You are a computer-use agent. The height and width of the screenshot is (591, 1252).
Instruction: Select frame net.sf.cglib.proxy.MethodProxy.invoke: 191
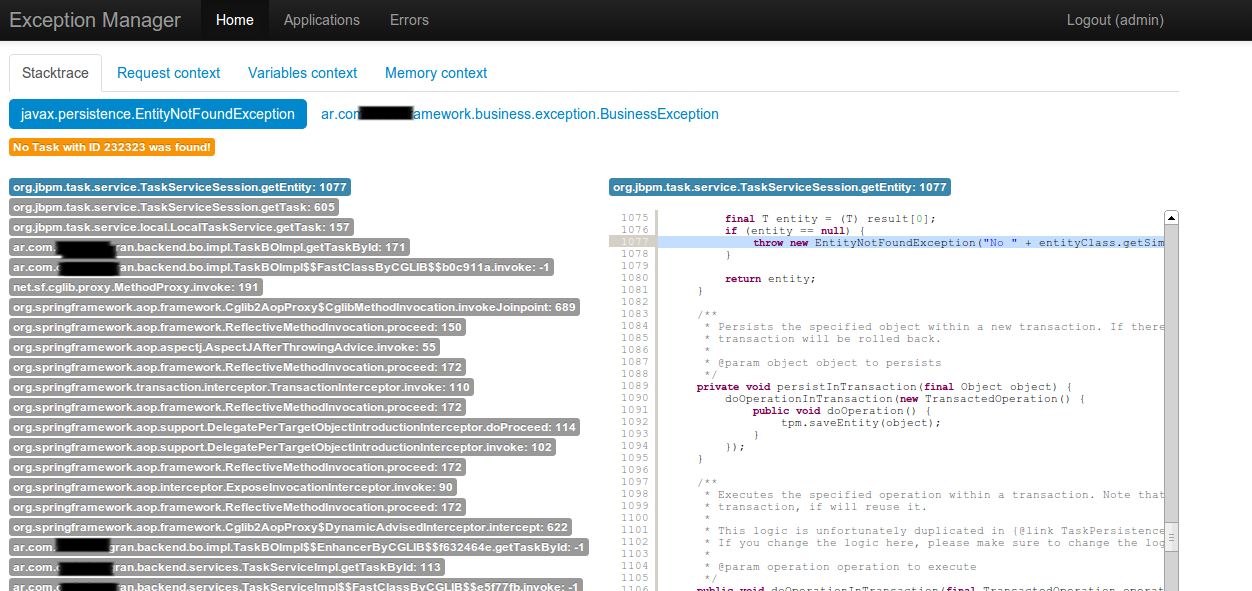coord(136,287)
